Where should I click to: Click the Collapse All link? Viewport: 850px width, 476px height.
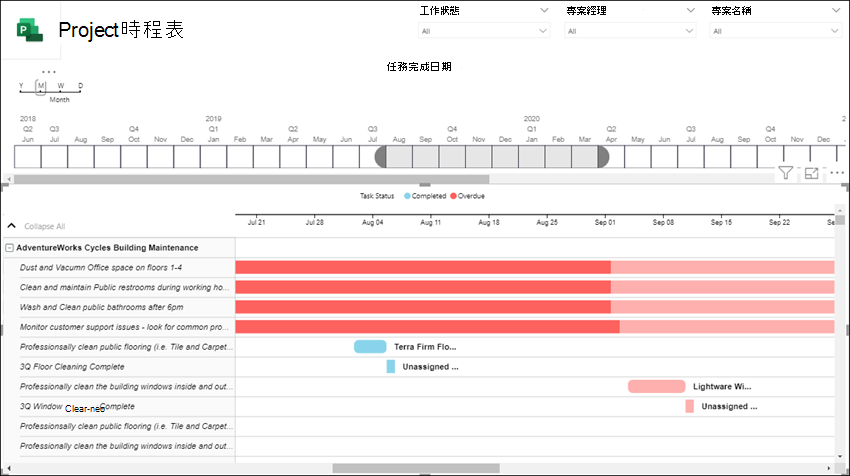tap(44, 226)
